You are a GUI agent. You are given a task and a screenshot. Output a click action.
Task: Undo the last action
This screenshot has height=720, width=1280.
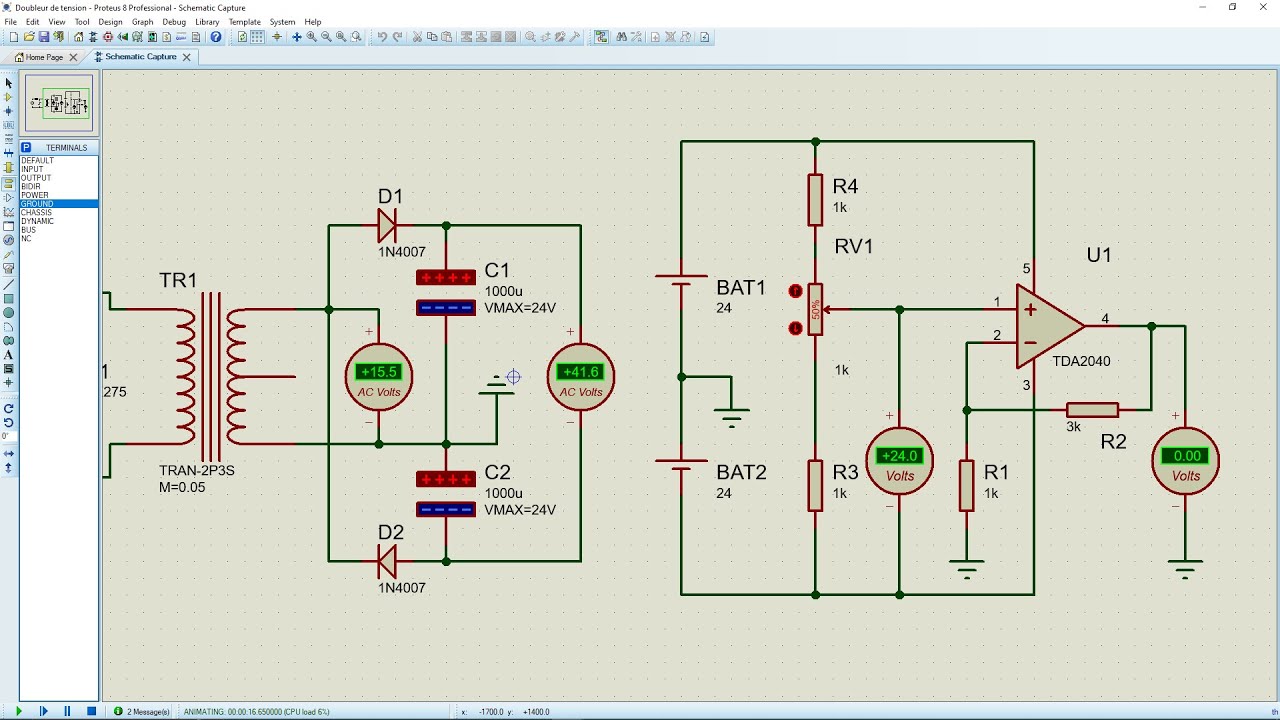(382, 37)
